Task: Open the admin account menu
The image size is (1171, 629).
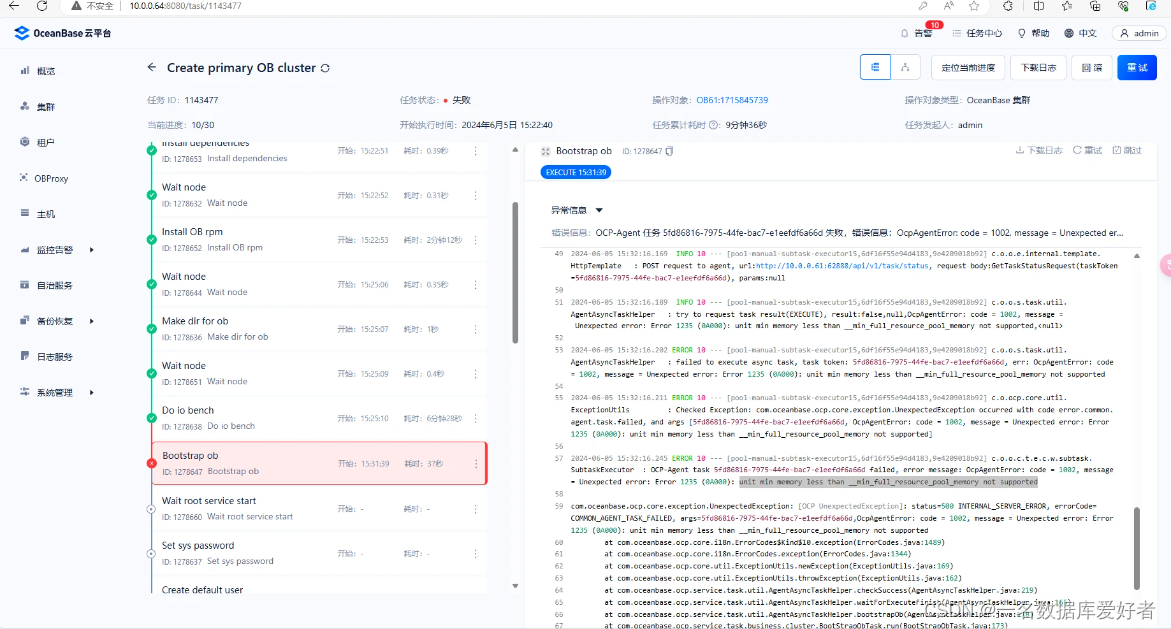Action: coord(1138,31)
